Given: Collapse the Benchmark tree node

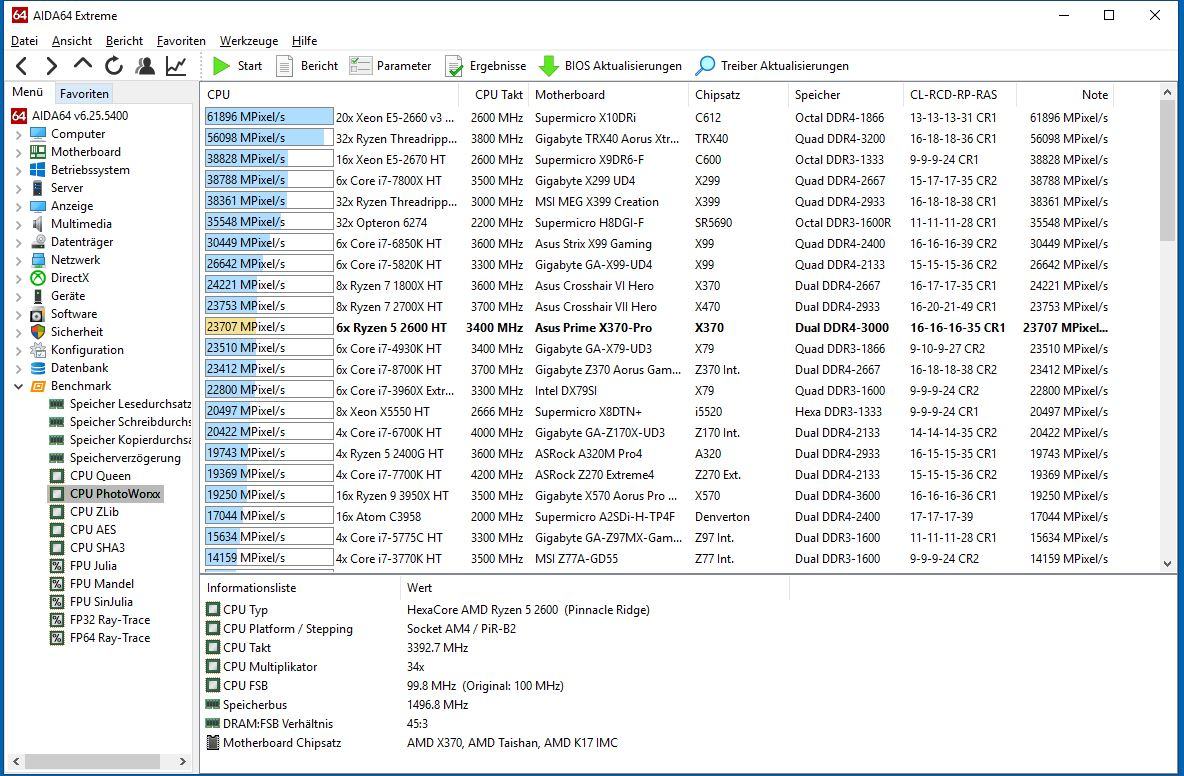Looking at the screenshot, I should 19,386.
